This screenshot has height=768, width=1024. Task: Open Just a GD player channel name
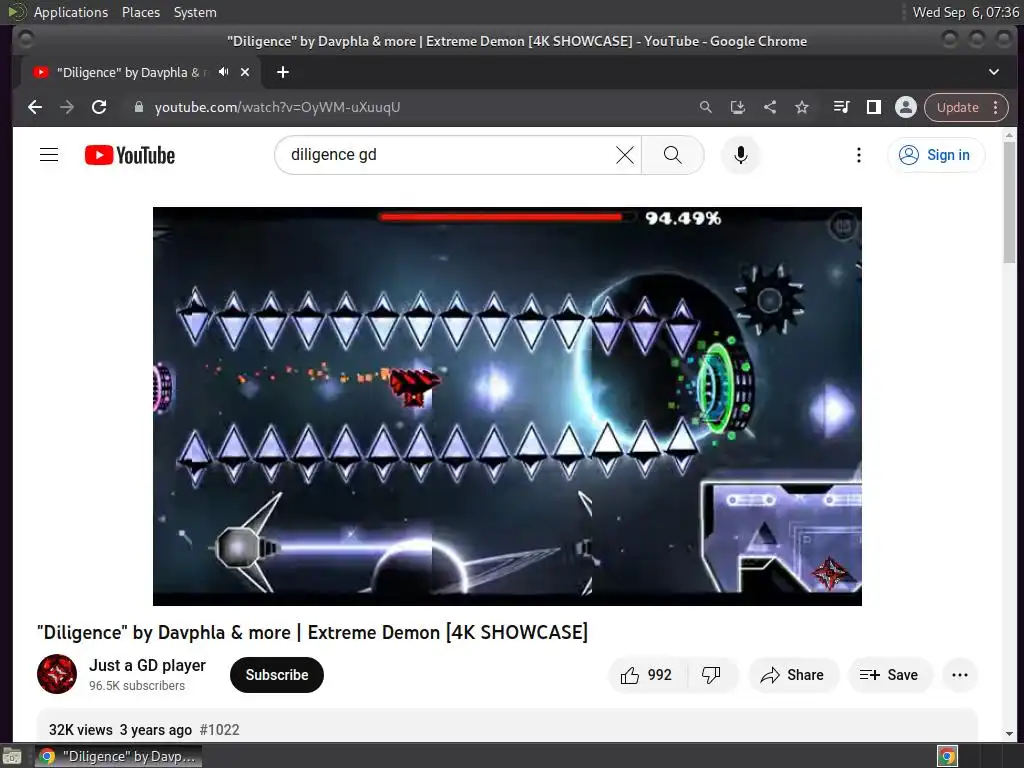pyautogui.click(x=148, y=665)
